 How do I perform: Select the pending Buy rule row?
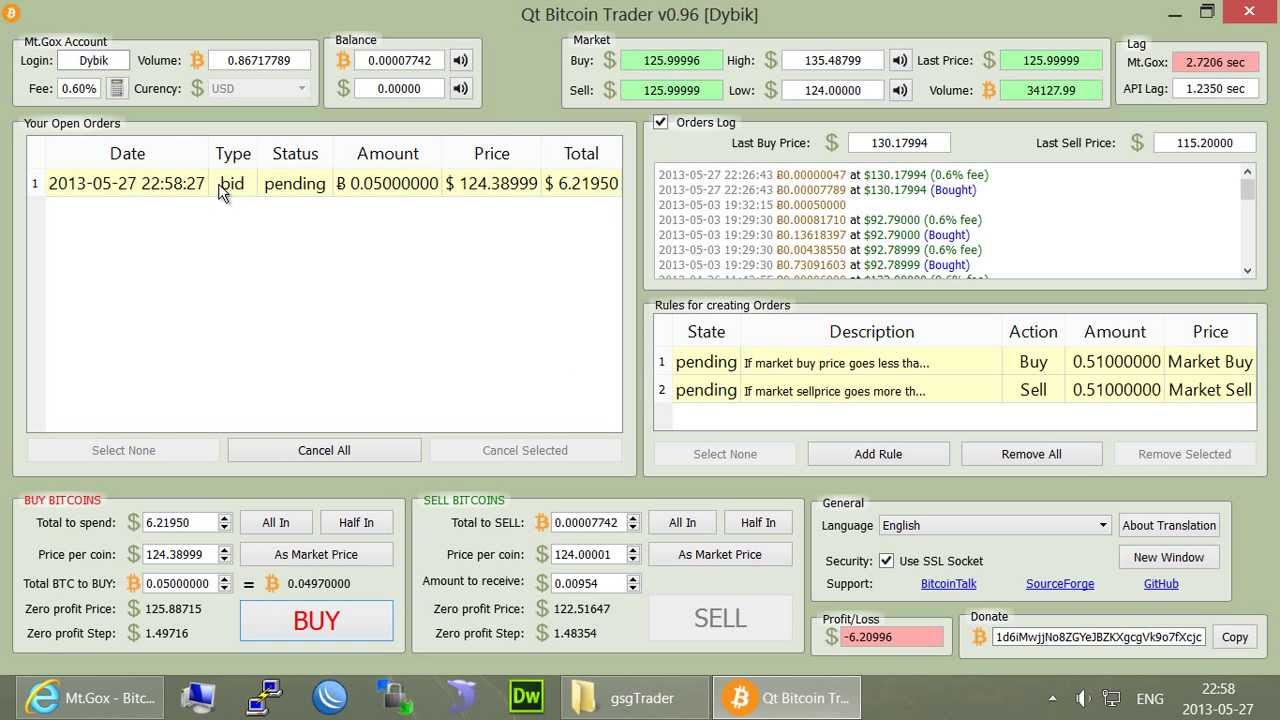click(x=955, y=361)
